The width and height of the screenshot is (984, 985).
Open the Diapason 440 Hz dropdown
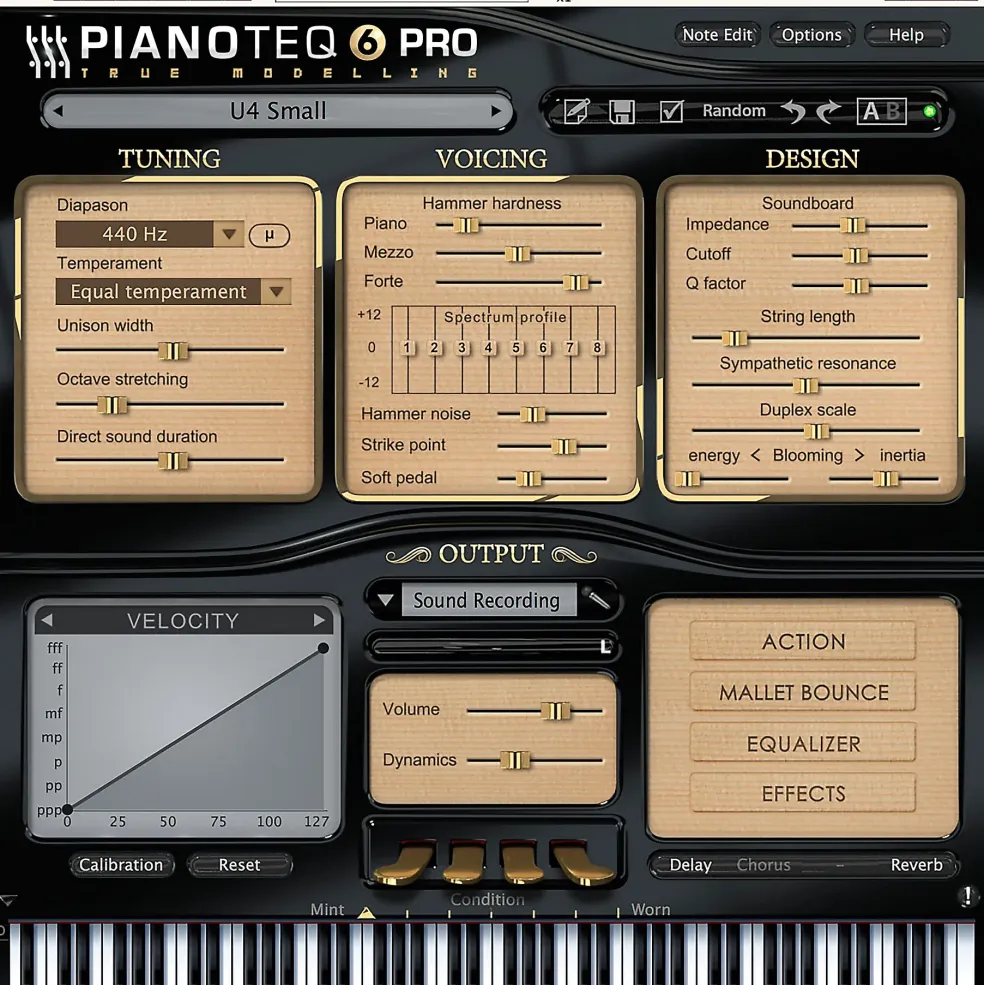pyautogui.click(x=150, y=234)
